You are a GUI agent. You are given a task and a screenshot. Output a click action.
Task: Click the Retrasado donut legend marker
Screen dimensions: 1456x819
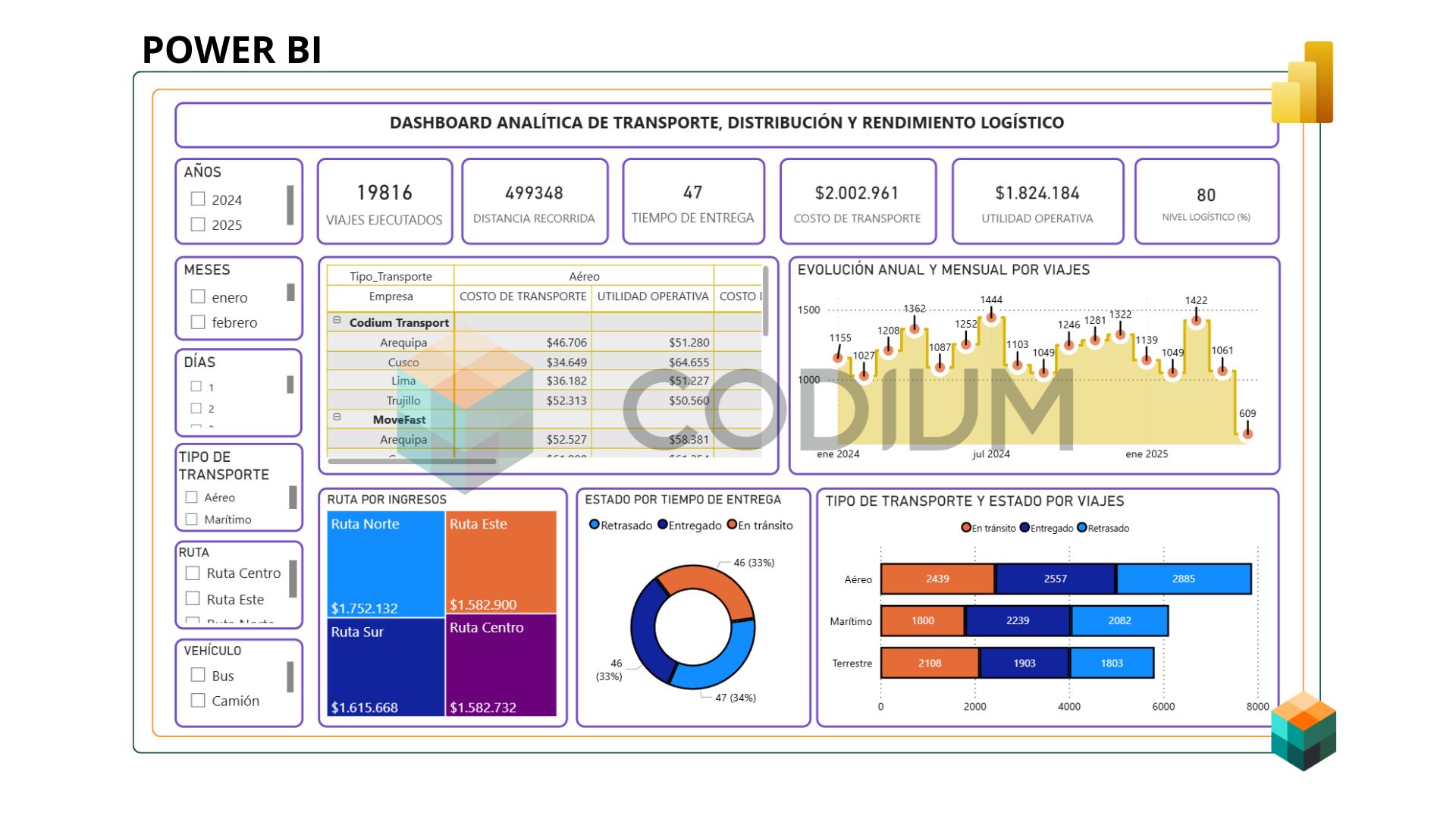595,525
